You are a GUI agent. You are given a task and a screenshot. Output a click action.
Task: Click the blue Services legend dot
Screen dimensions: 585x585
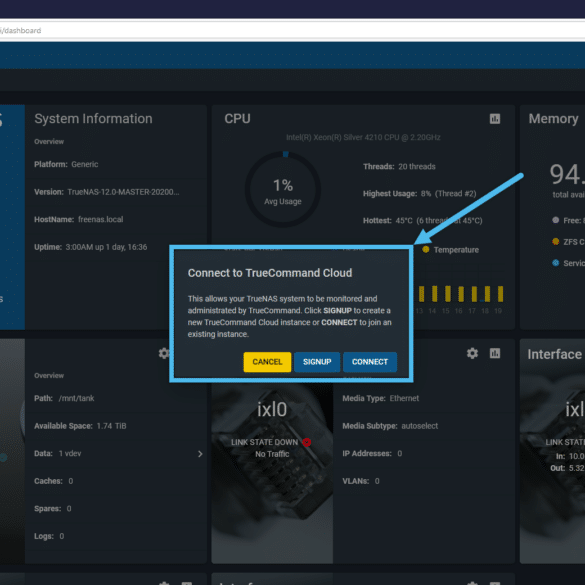[x=556, y=263]
